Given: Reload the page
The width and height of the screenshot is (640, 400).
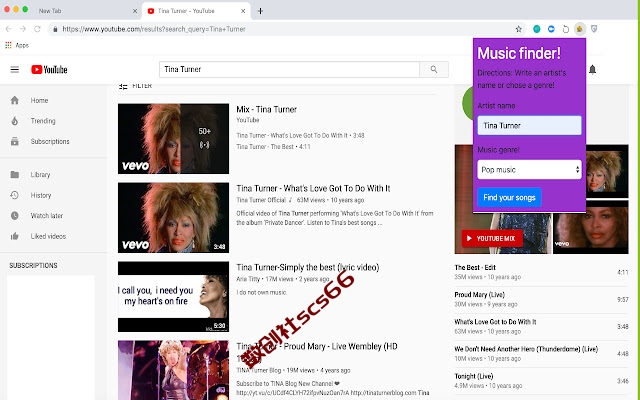Looking at the screenshot, I should pyautogui.click(x=37, y=29).
